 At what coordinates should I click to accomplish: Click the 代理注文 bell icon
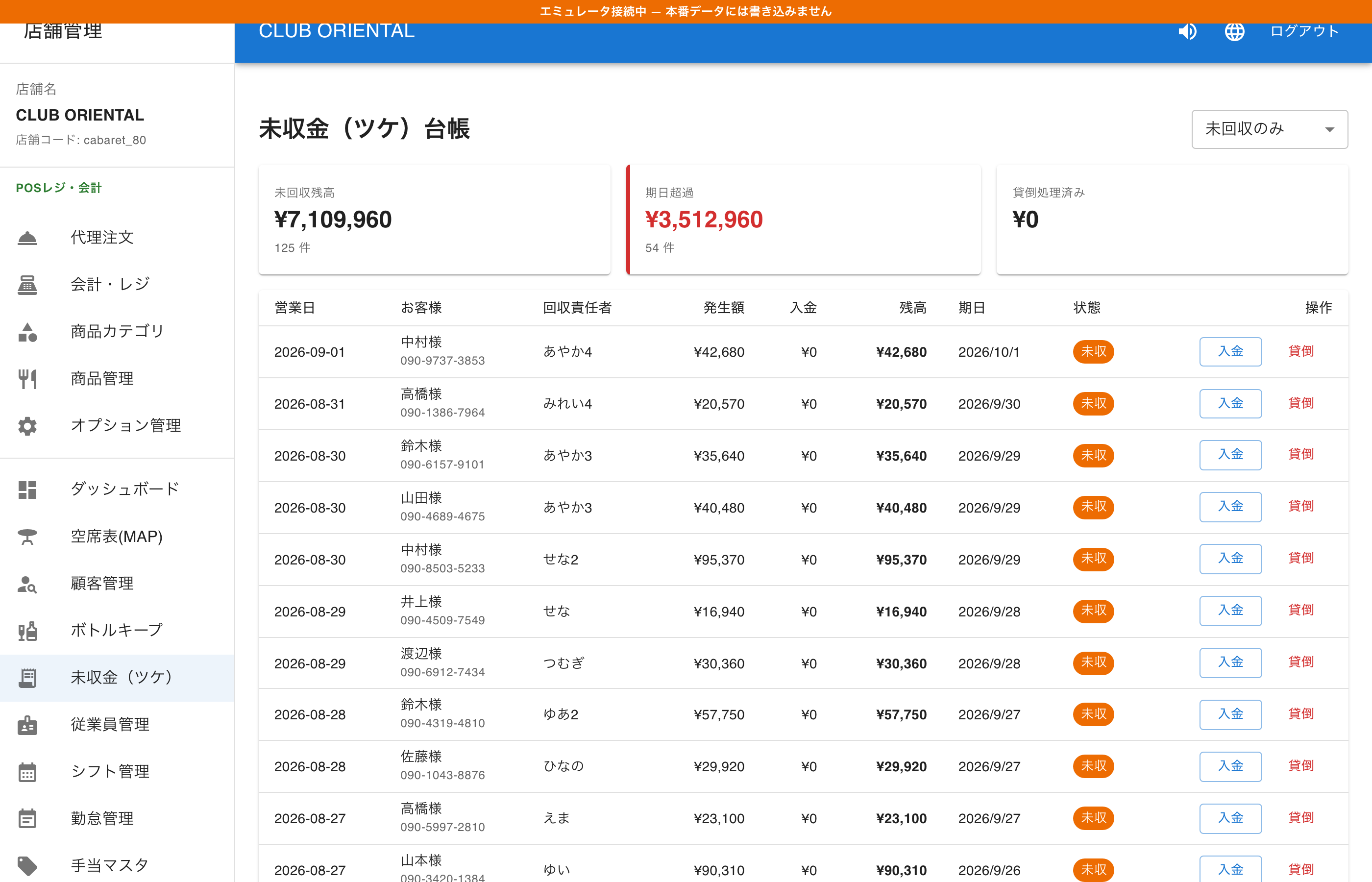(27, 238)
